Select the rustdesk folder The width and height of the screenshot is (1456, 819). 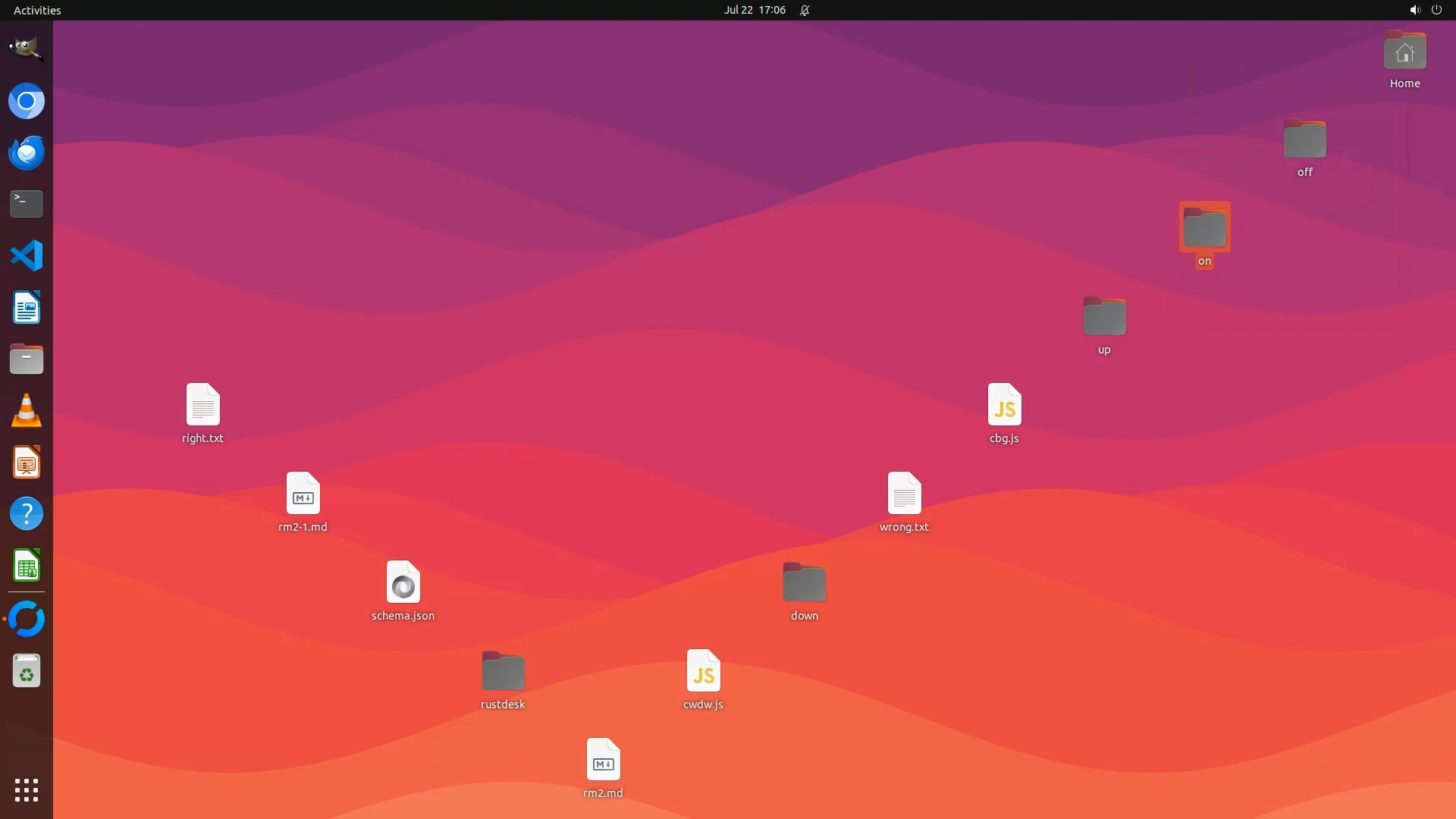pyautogui.click(x=503, y=671)
